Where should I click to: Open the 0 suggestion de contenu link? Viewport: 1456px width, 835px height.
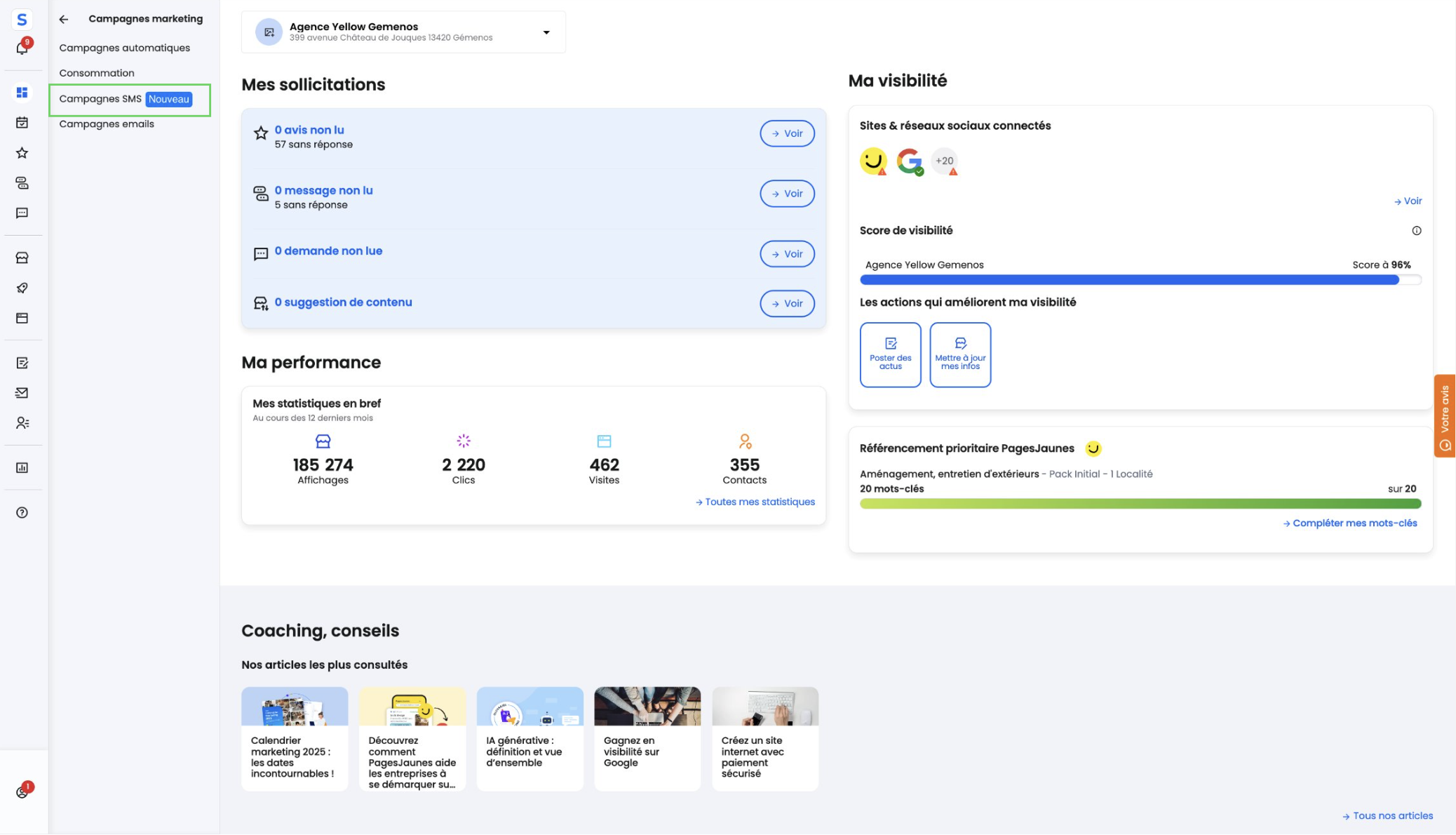click(x=343, y=302)
